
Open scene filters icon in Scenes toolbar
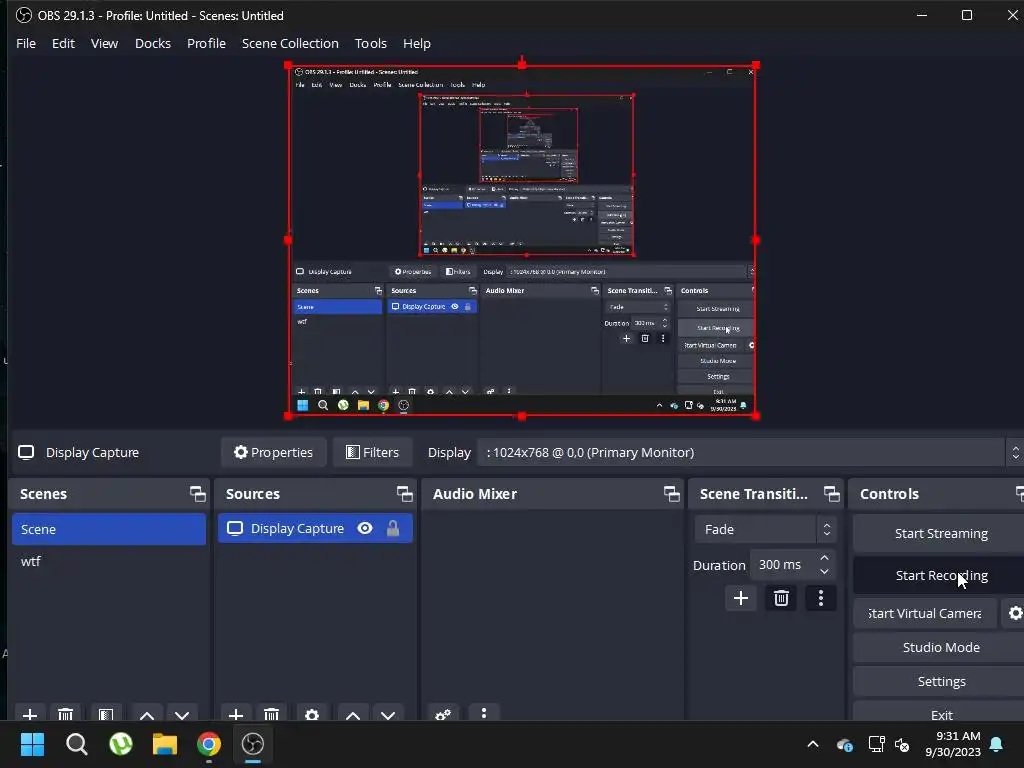tap(106, 714)
